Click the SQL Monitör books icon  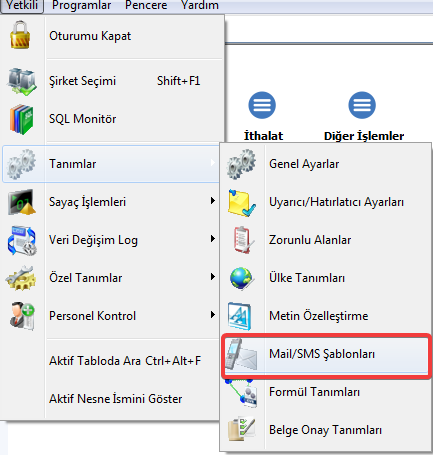coord(22,119)
